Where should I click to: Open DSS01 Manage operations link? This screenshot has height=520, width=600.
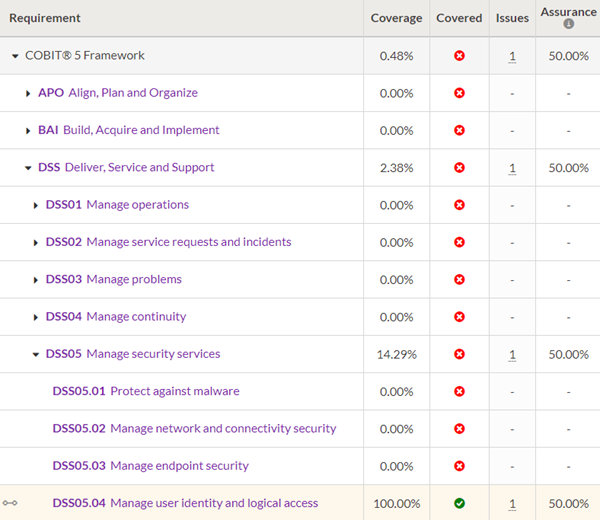(117, 205)
